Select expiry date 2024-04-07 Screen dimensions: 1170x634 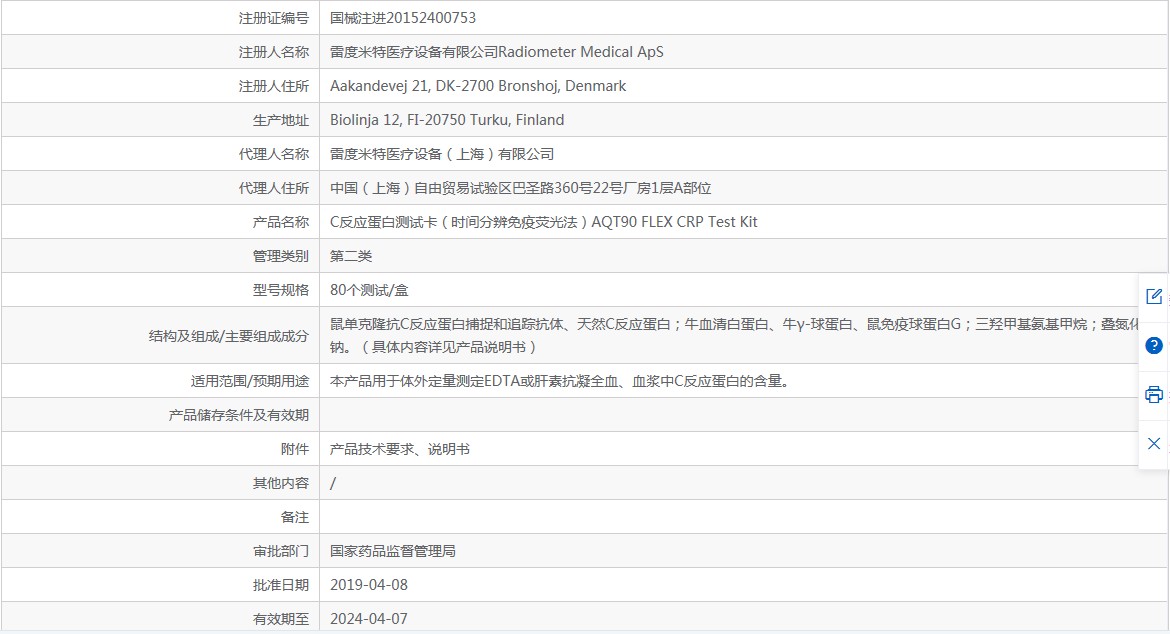[369, 619]
